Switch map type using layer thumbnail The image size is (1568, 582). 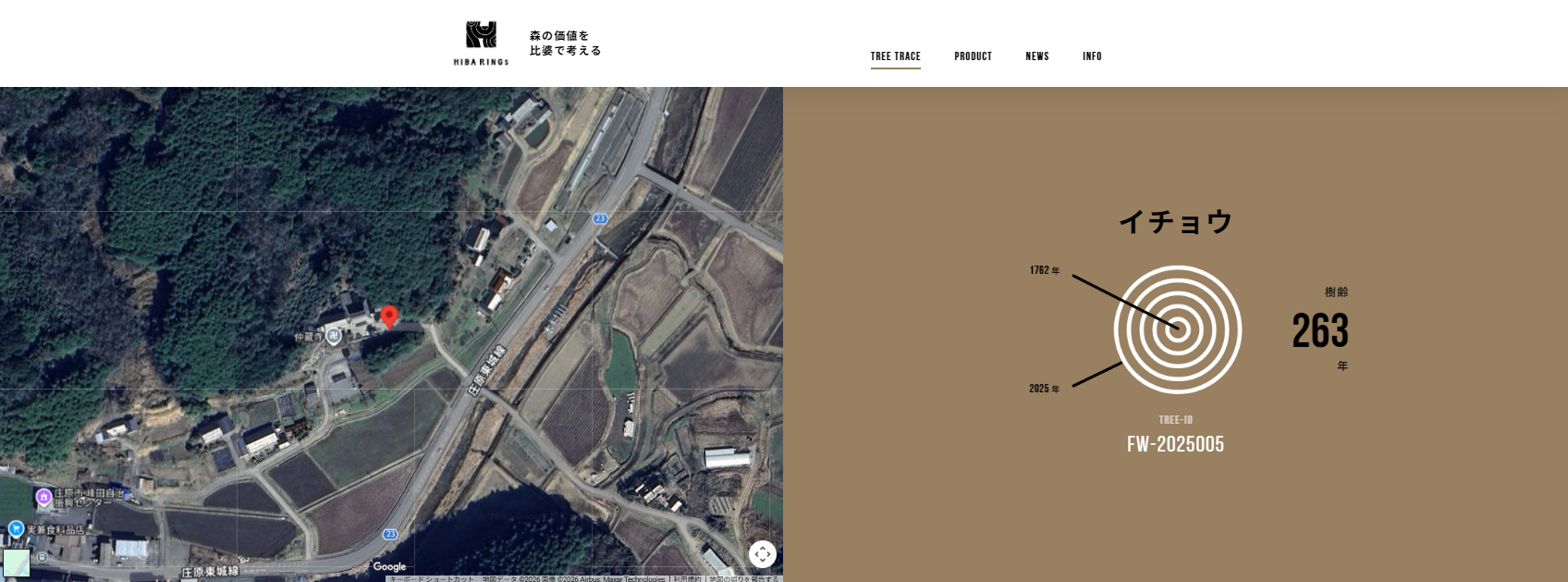point(17,563)
